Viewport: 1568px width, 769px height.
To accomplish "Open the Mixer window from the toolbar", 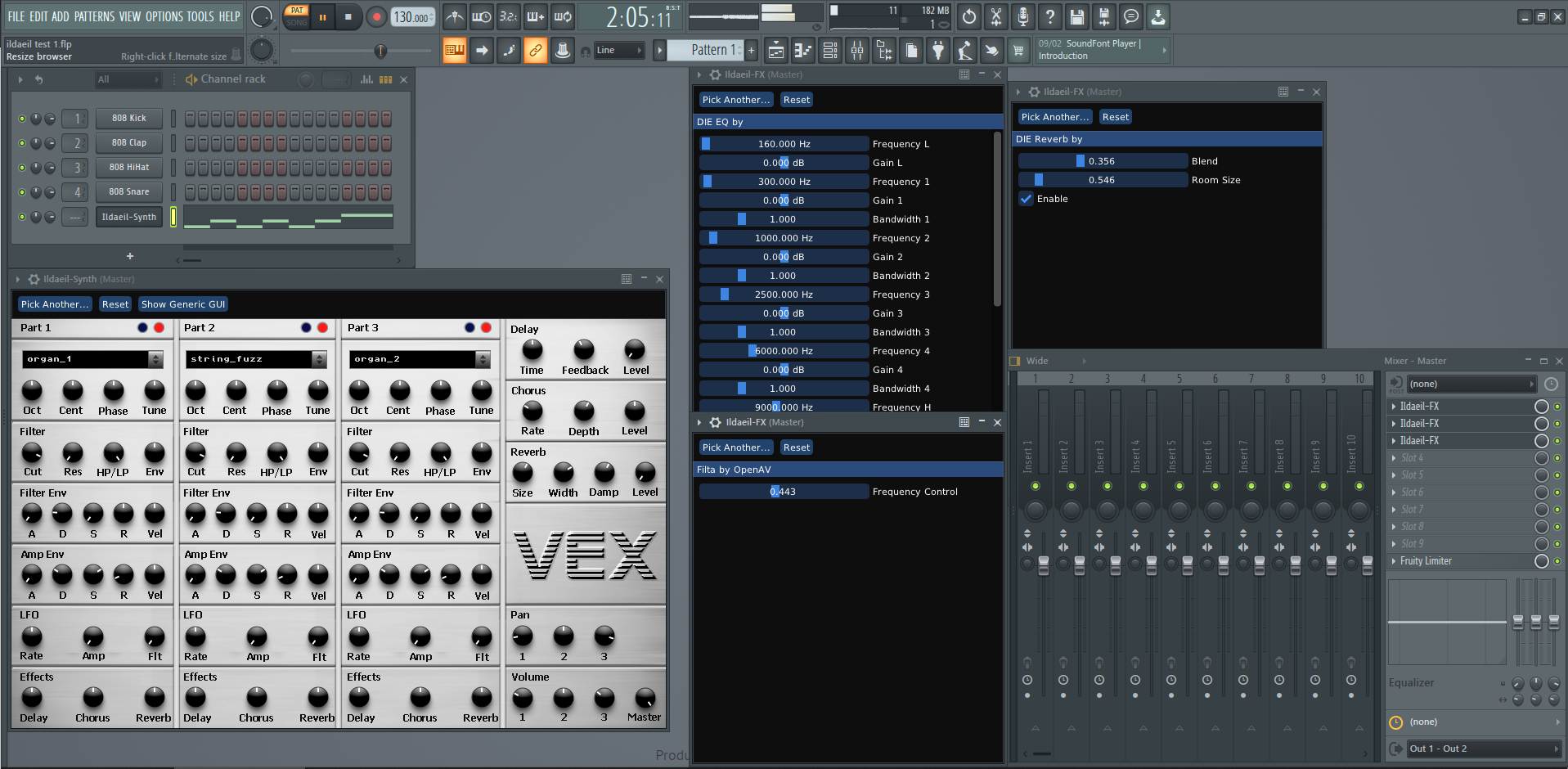I will pyautogui.click(x=856, y=51).
